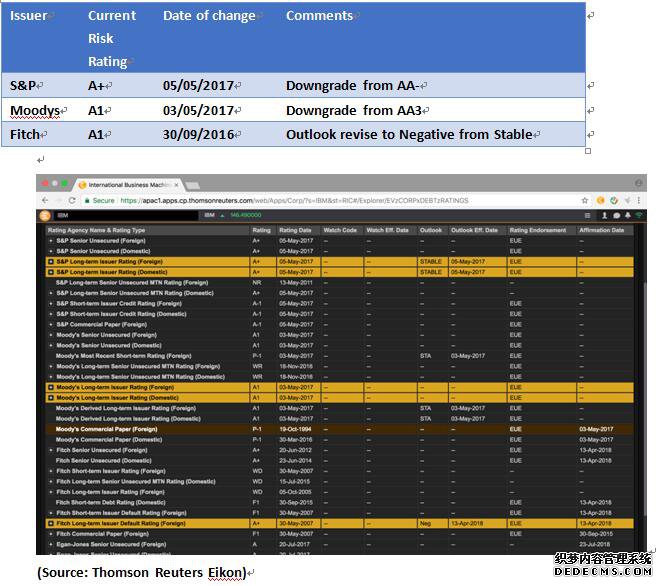Close the International Business Machines tab
This screenshot has width=663, height=586.
point(176,185)
